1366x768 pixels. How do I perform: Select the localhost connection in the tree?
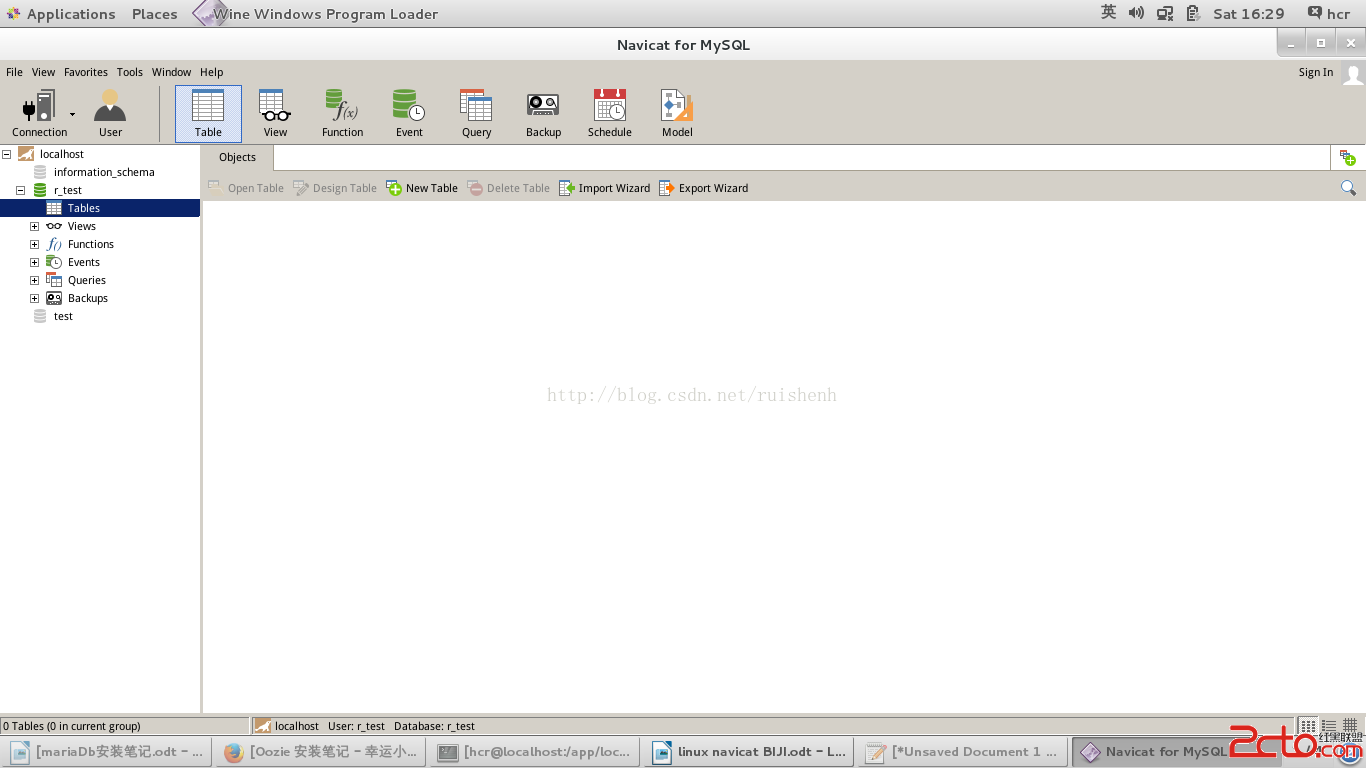[61, 154]
